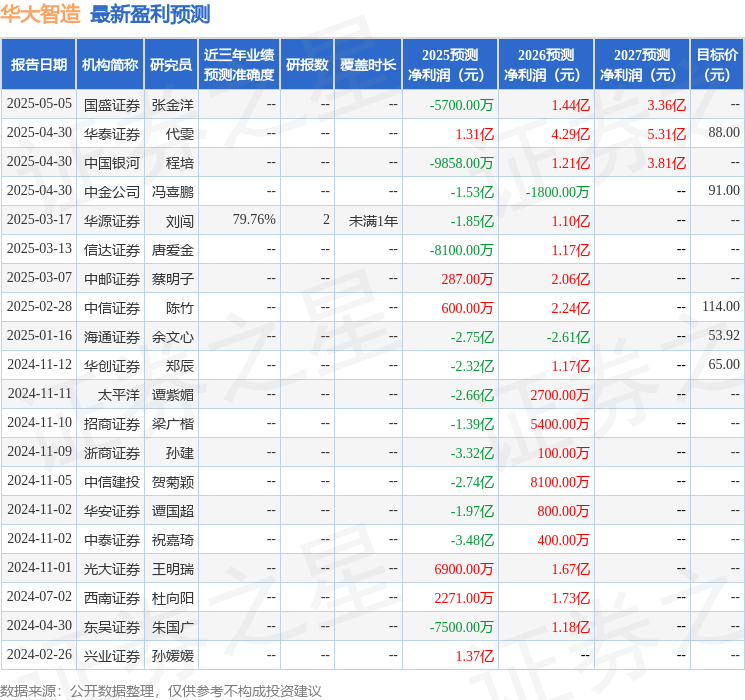Image resolution: width=745 pixels, height=700 pixels.
Task: Select the 华源证券 institution cell
Action: click(x=112, y=221)
